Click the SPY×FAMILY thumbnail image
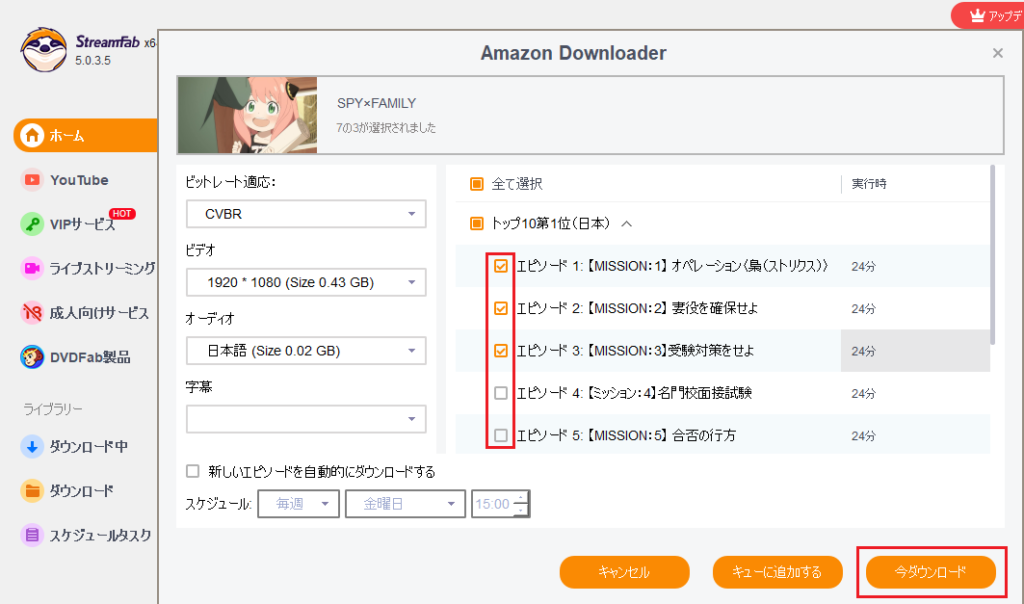 [x=248, y=115]
